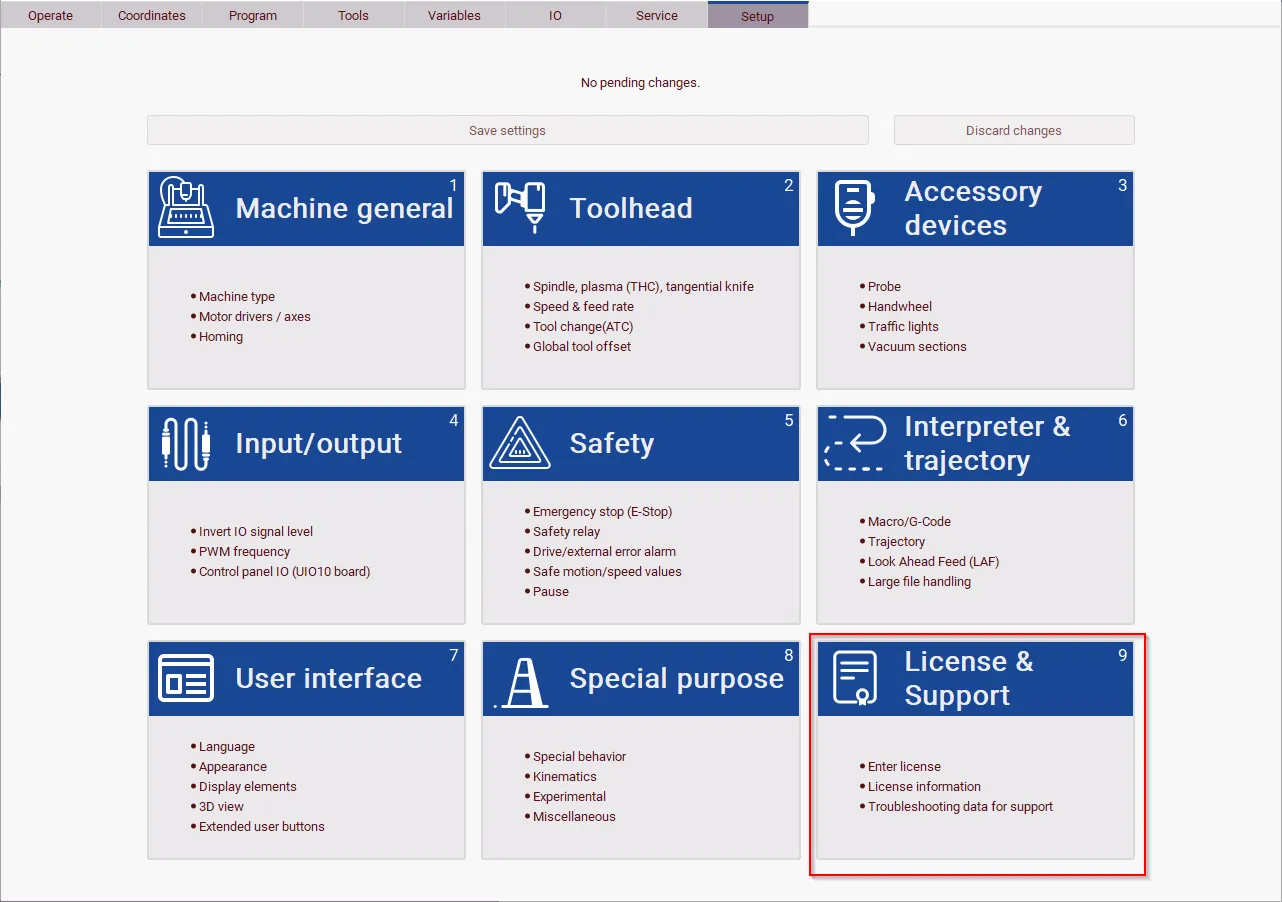The height and width of the screenshot is (902, 1282).
Task: Open the Service tab
Action: pos(657,15)
